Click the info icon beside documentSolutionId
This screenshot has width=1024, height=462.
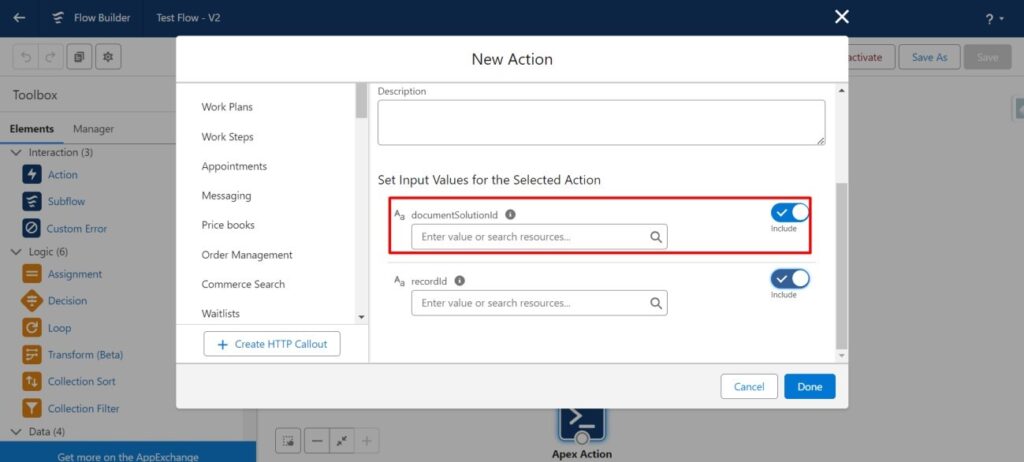tap(510, 215)
